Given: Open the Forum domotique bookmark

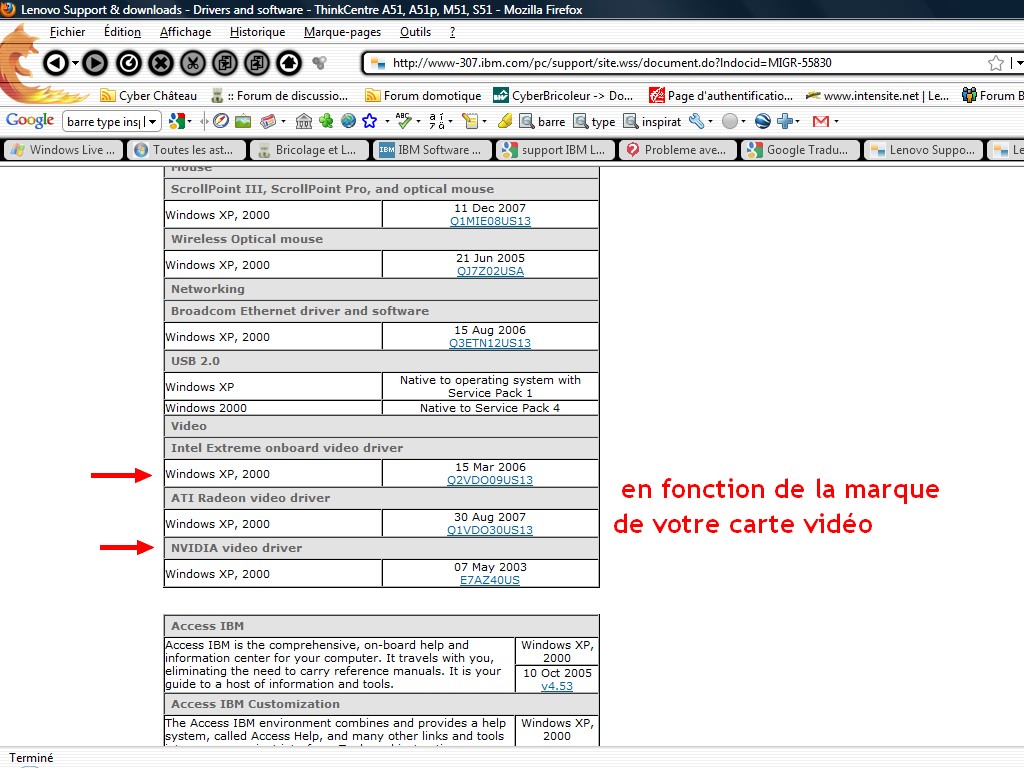Looking at the screenshot, I should 423,95.
